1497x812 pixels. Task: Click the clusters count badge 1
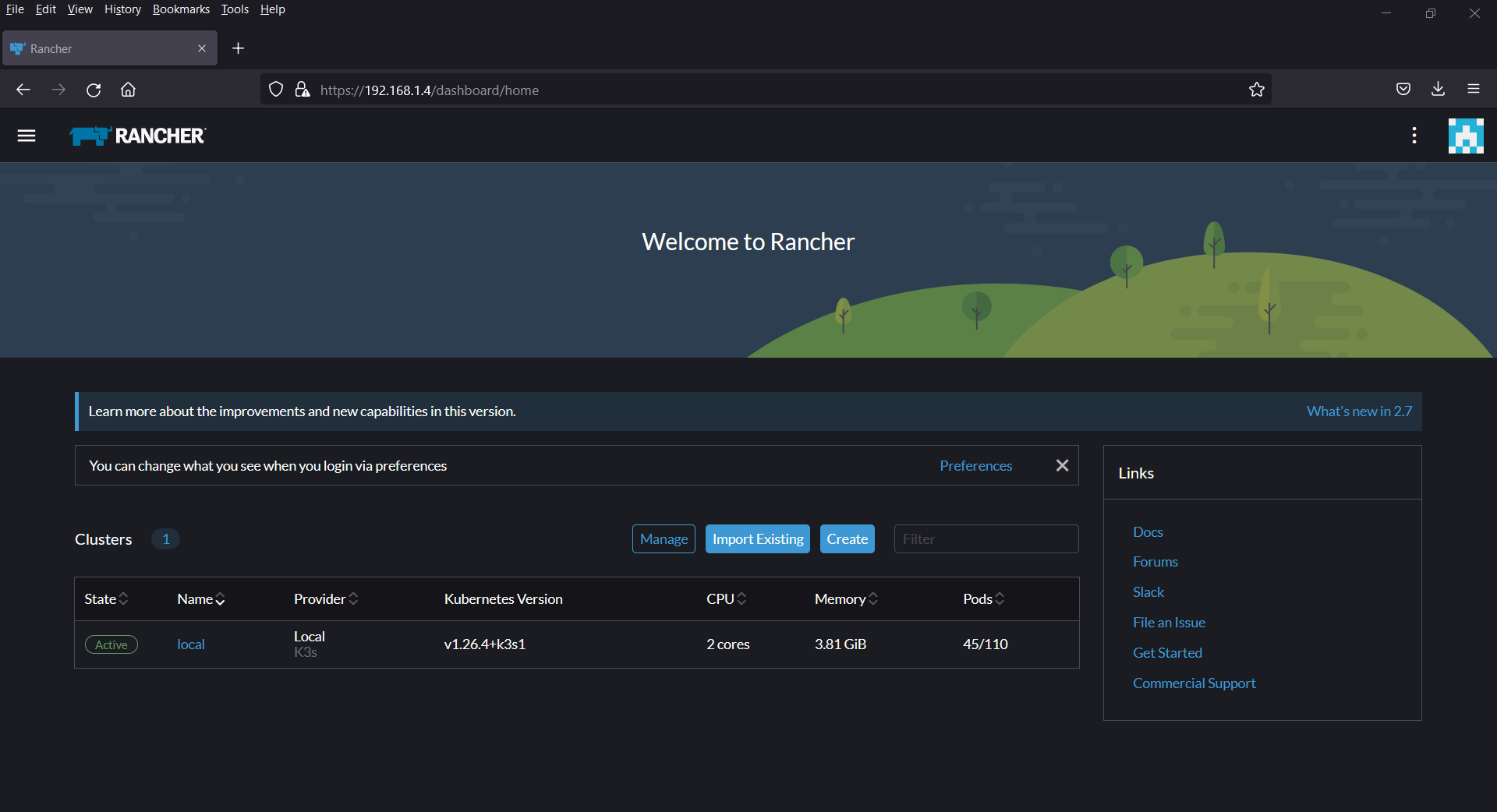click(165, 539)
